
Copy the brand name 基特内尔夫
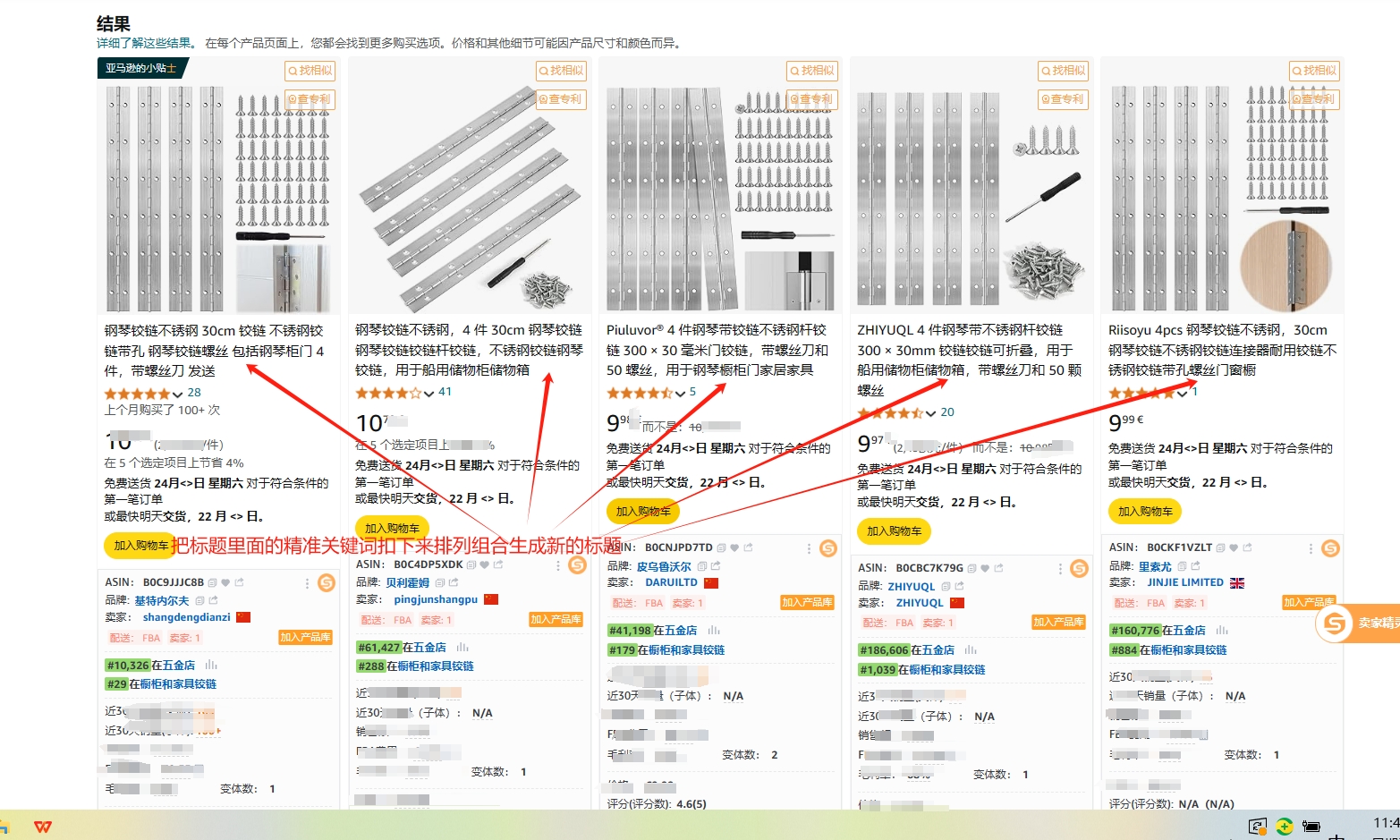(199, 601)
